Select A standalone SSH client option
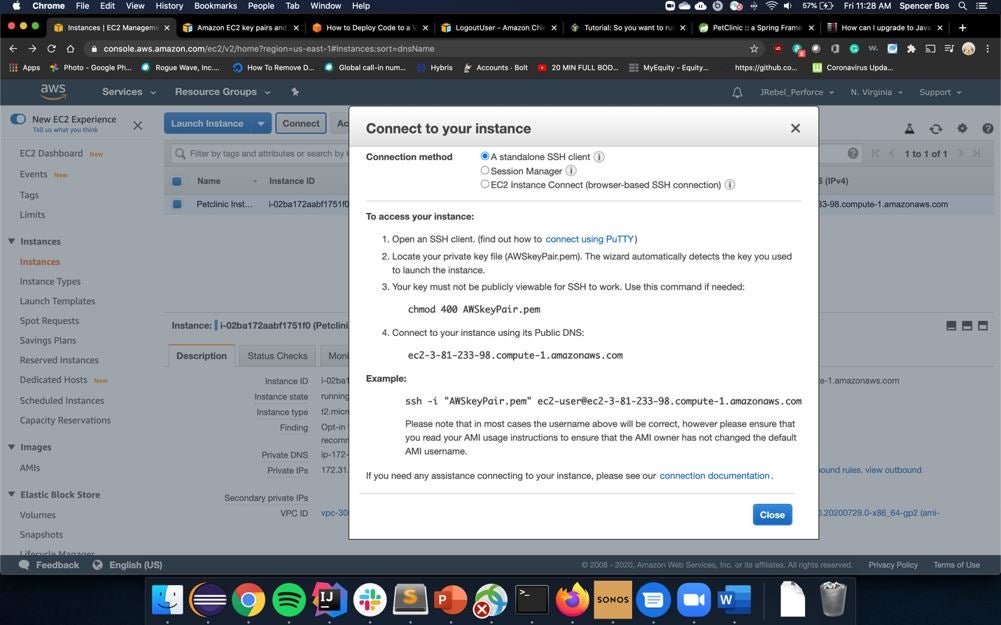The width and height of the screenshot is (1001, 625). coord(485,156)
